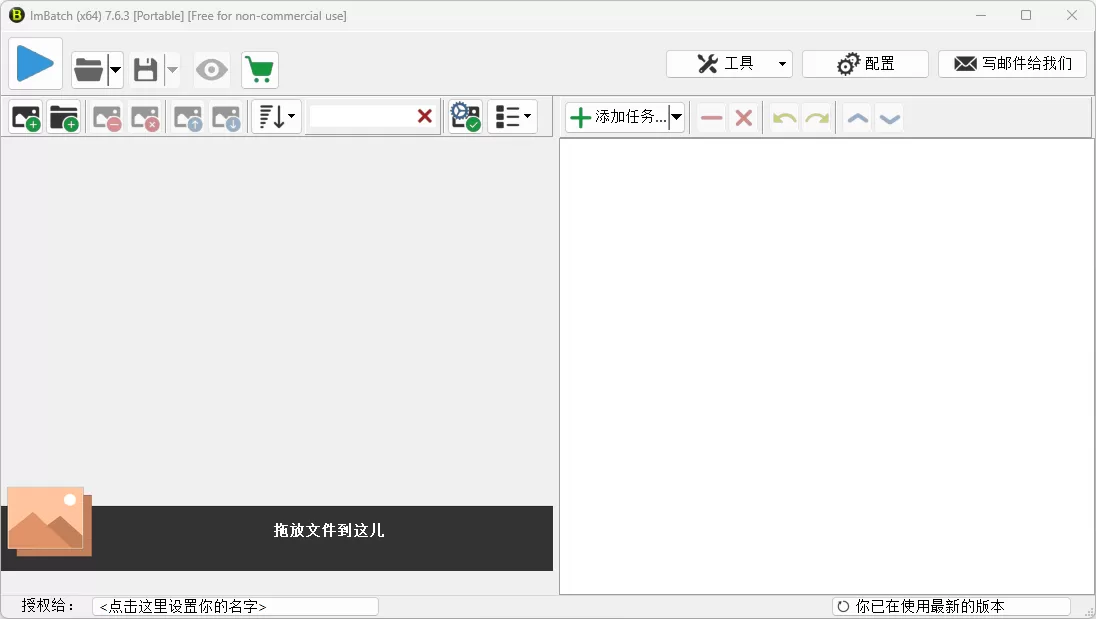Open the image preview eye icon
The height and width of the screenshot is (619, 1096).
coord(211,69)
